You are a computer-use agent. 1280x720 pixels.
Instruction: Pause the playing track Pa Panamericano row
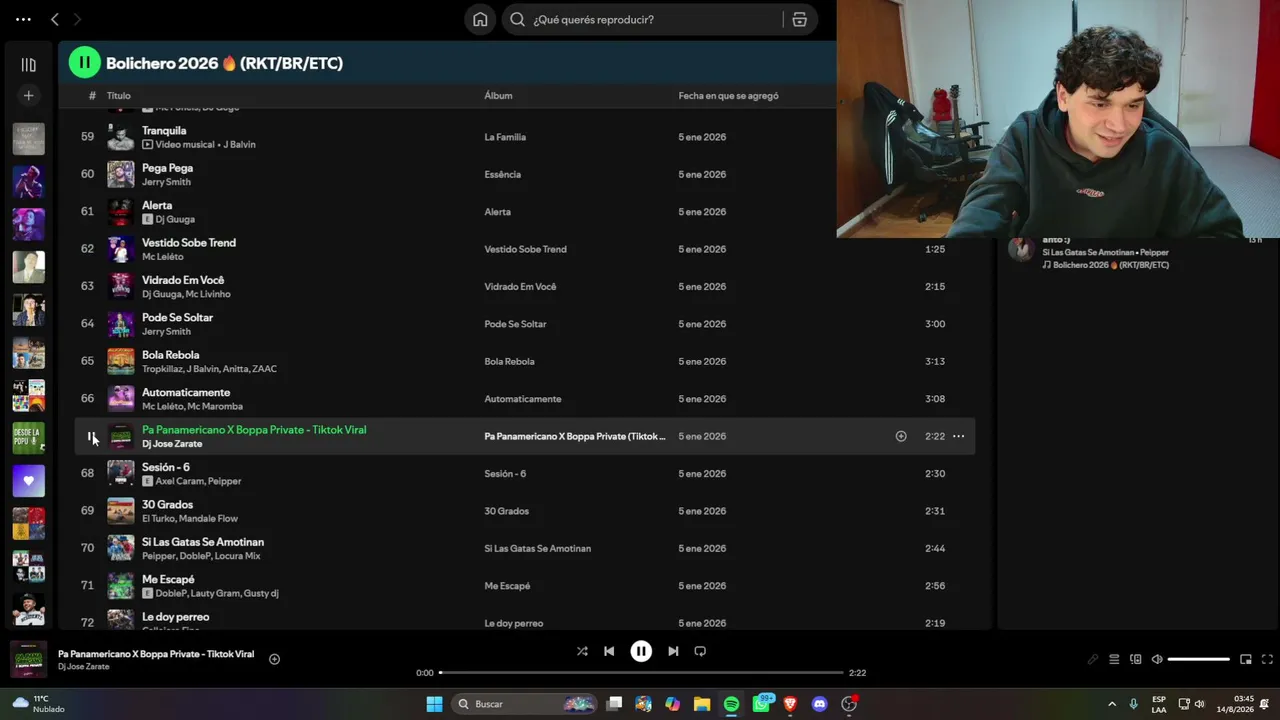click(x=91, y=437)
